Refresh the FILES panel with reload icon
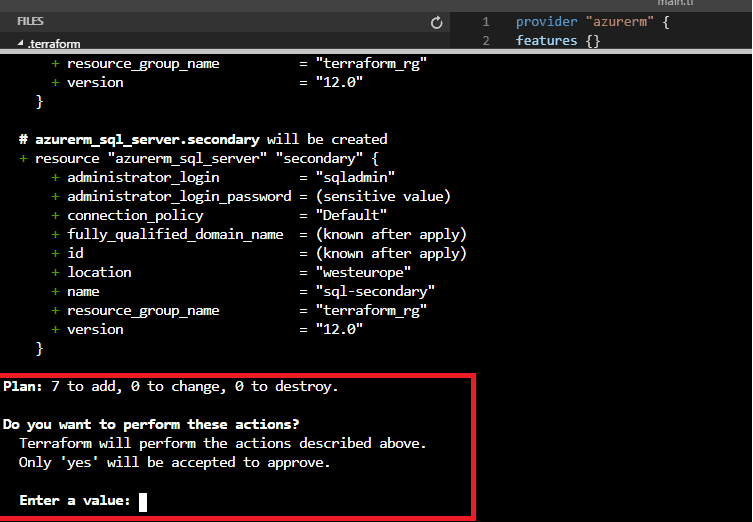The width and height of the screenshot is (753, 522). pos(436,23)
